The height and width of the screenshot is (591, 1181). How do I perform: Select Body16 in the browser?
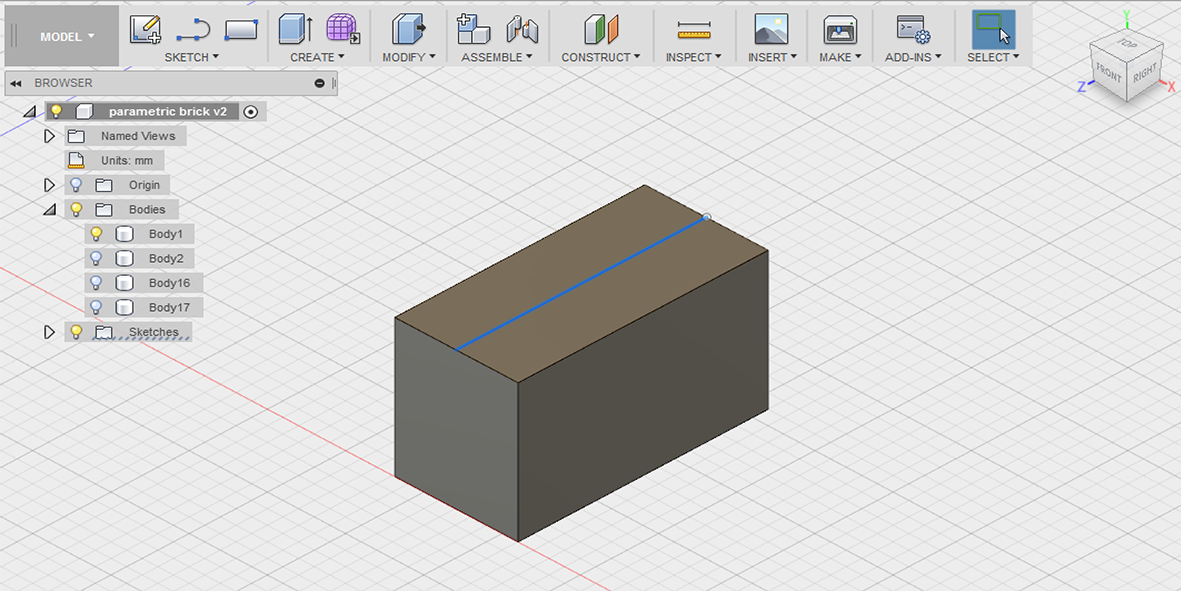(x=169, y=283)
